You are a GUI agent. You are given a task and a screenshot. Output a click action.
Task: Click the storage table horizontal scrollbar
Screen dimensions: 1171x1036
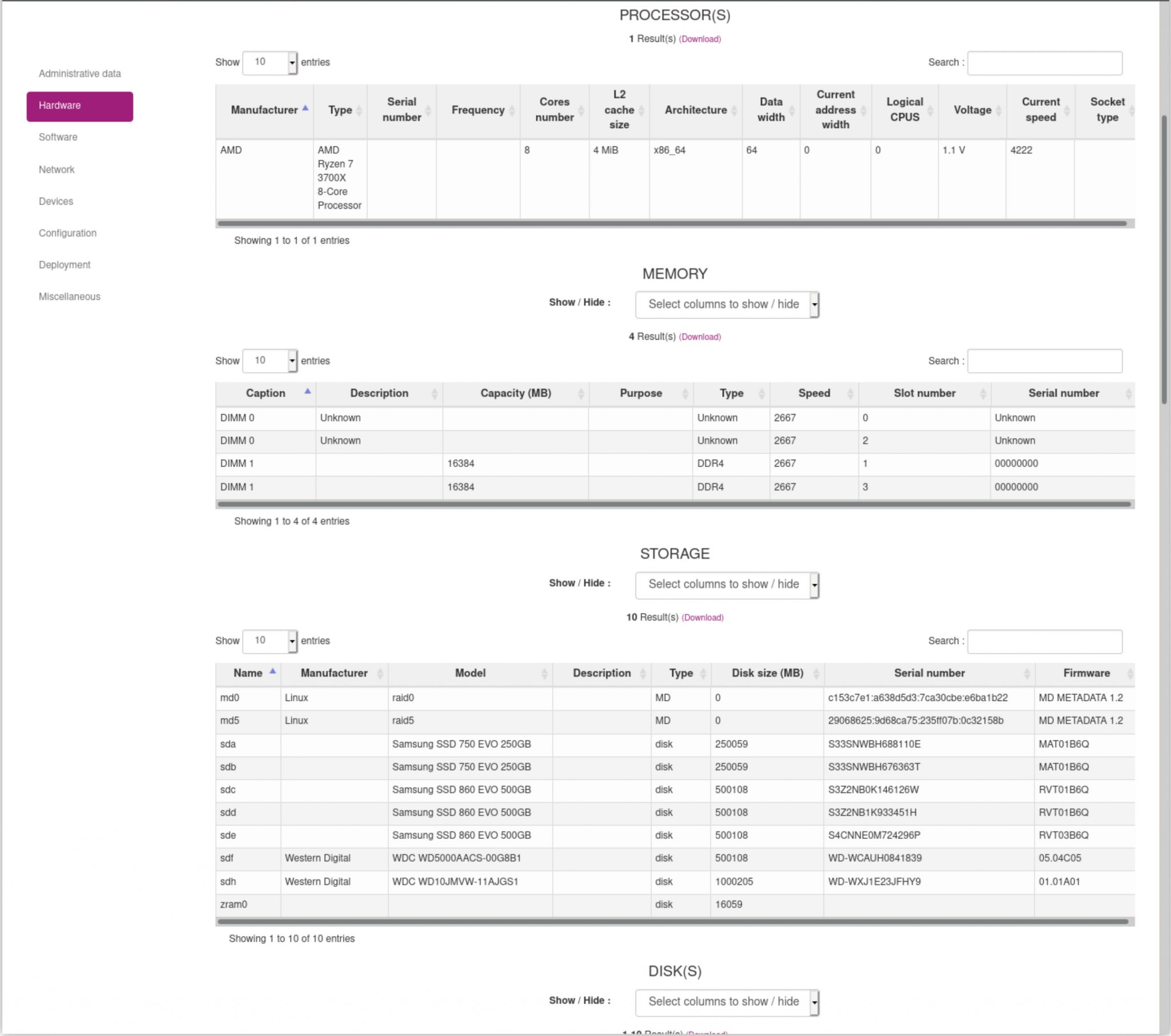[x=673, y=922]
